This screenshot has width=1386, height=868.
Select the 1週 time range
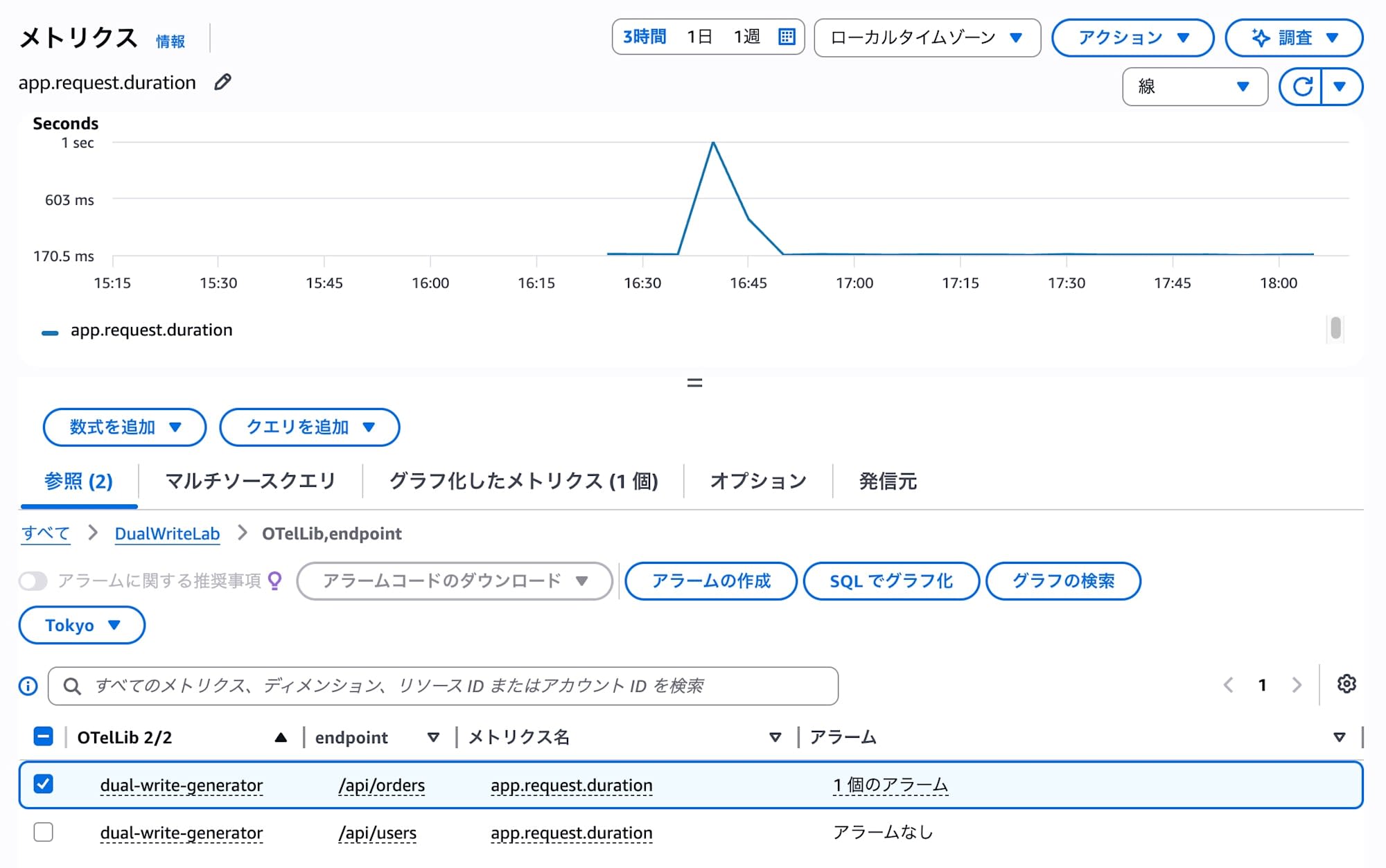(747, 37)
